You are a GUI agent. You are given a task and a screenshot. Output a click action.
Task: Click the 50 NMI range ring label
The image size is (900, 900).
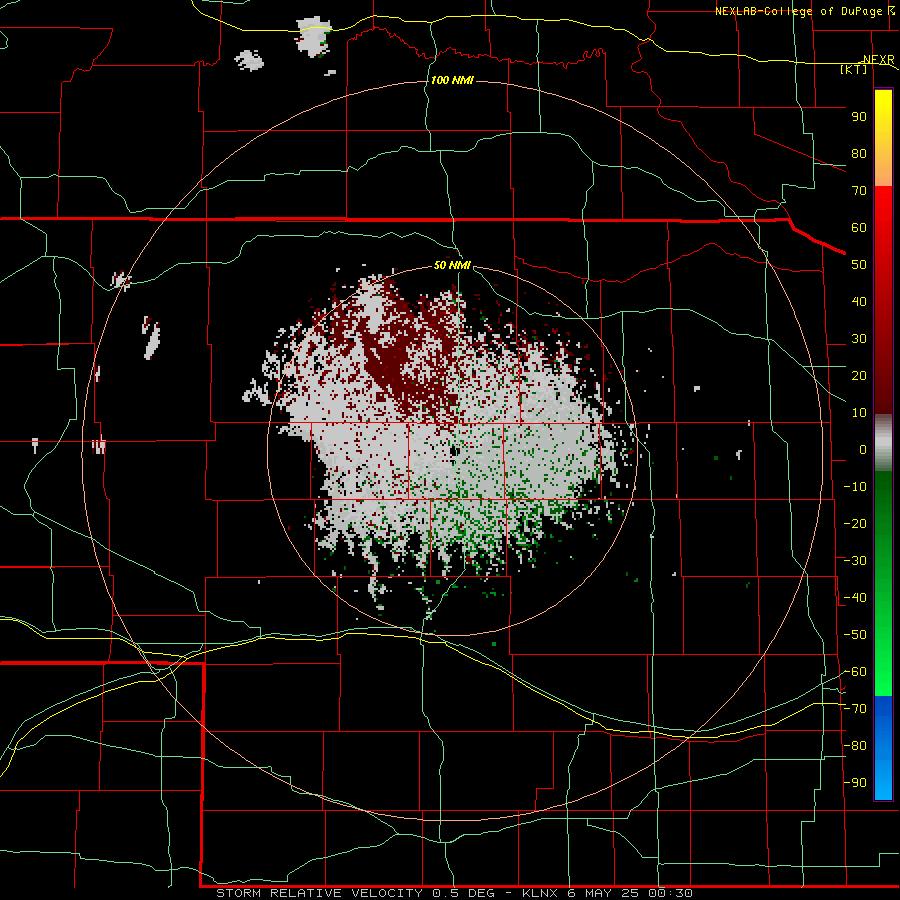click(452, 265)
